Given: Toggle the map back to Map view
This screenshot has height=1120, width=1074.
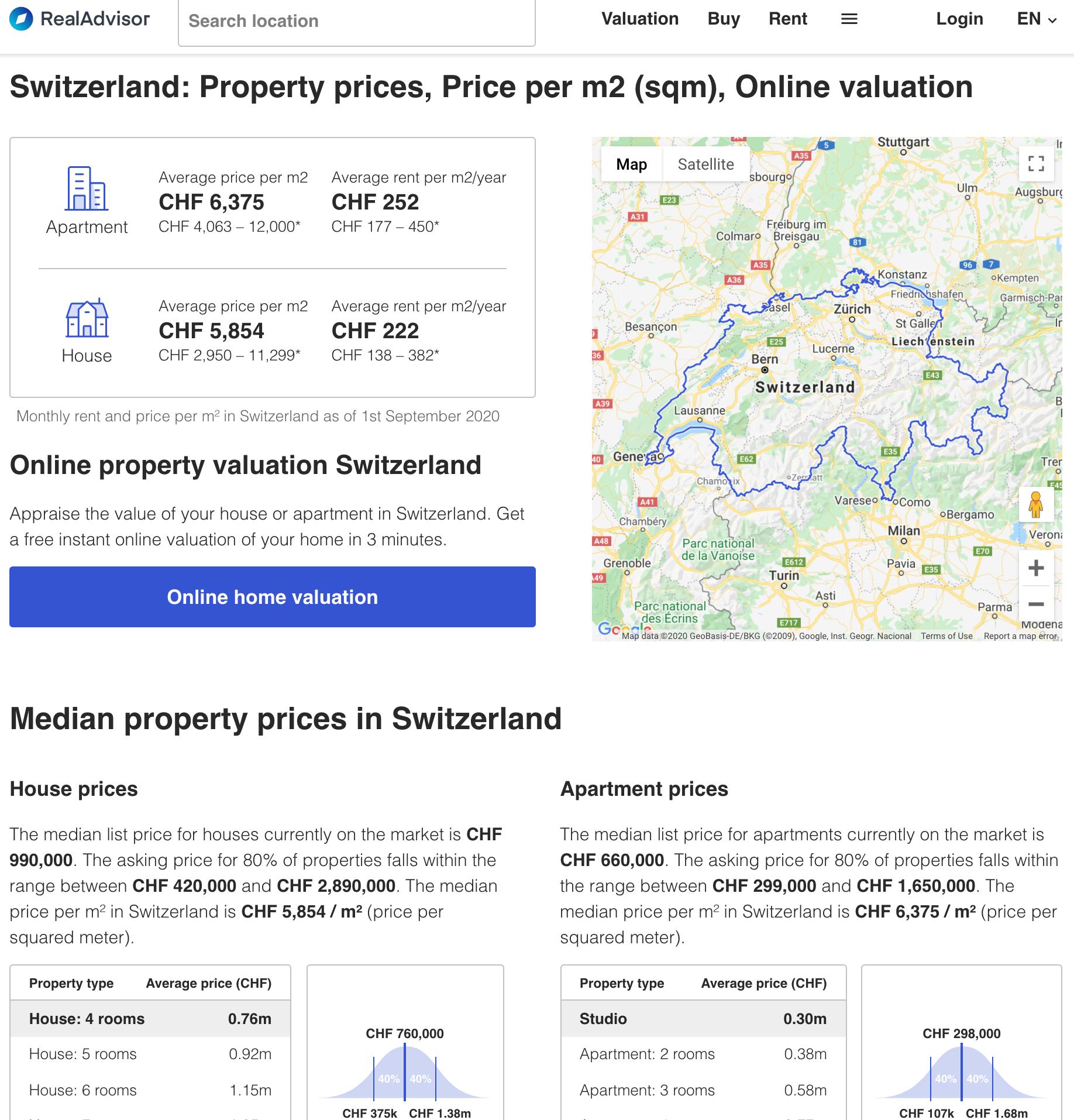Looking at the screenshot, I should (x=631, y=164).
